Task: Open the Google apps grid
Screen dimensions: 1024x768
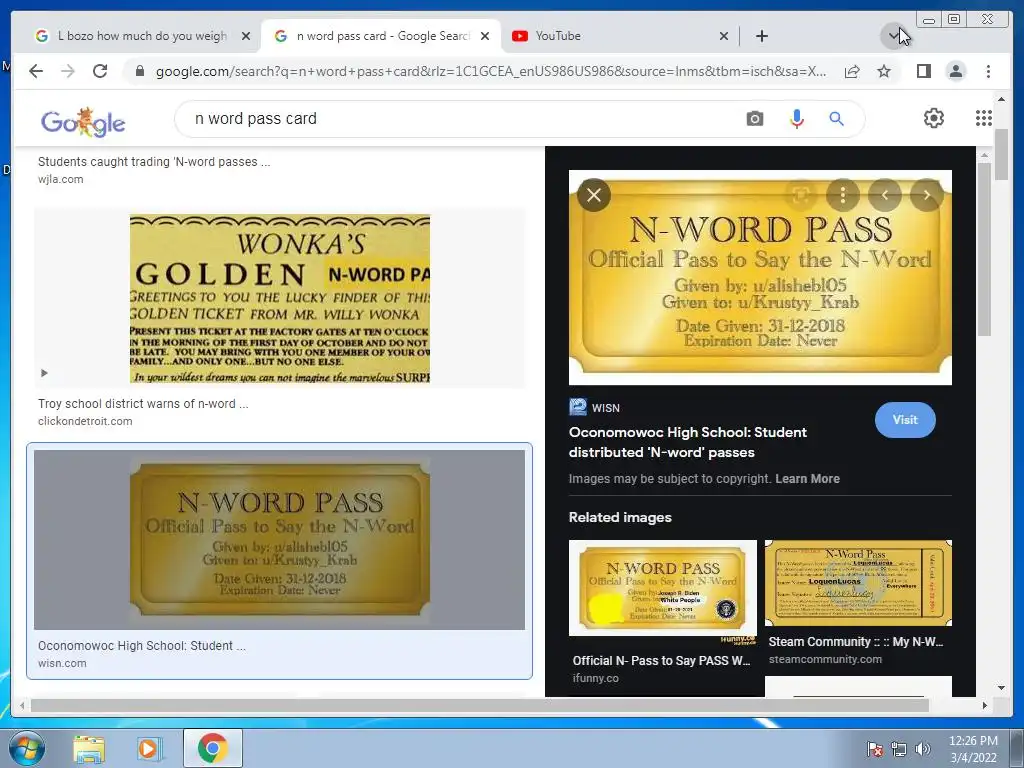Action: tap(984, 118)
